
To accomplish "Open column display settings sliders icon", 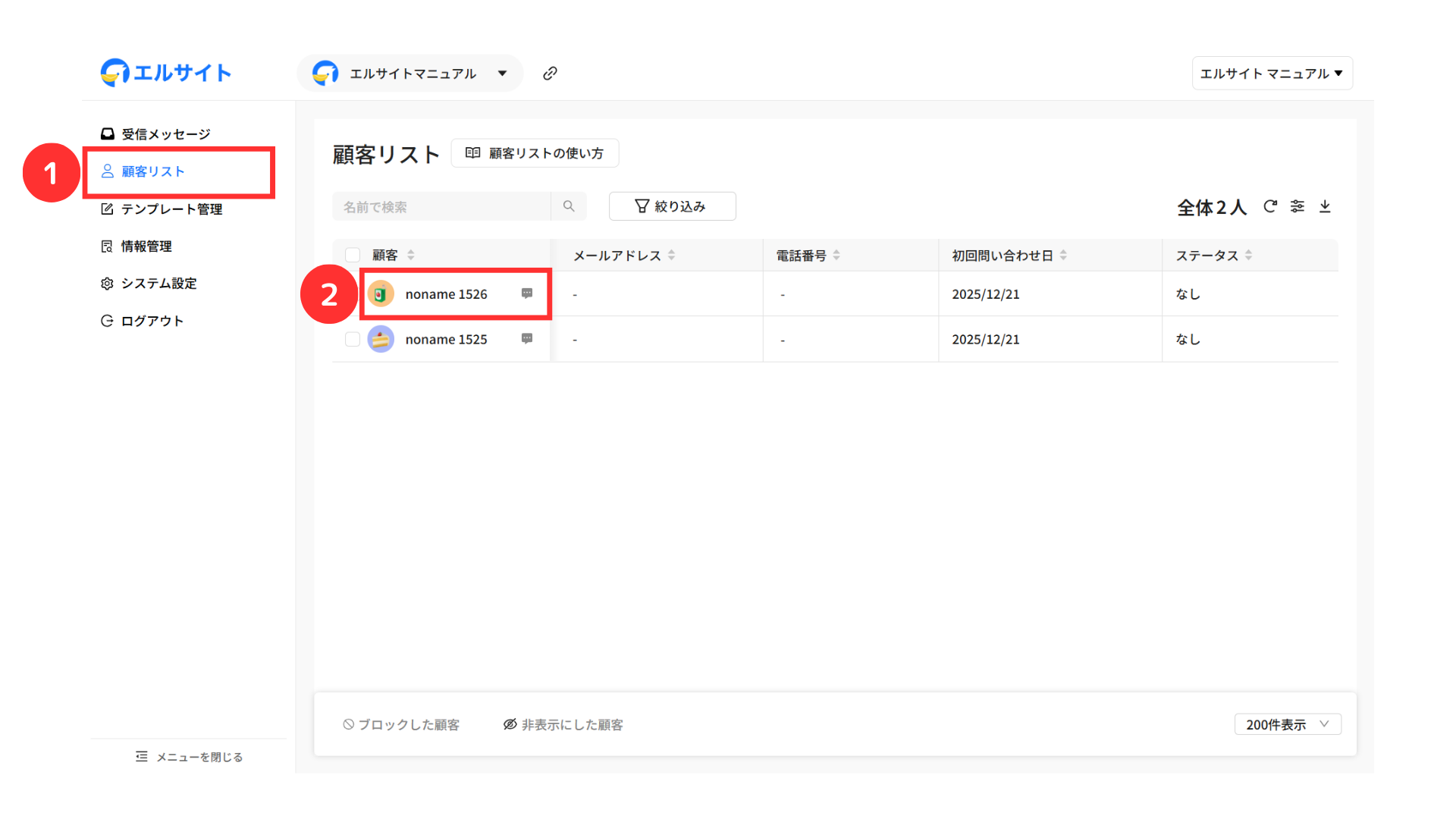I will click(1298, 206).
